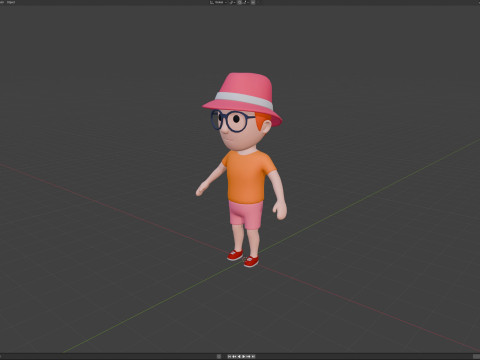Jump to the first frame of playback

229,357
